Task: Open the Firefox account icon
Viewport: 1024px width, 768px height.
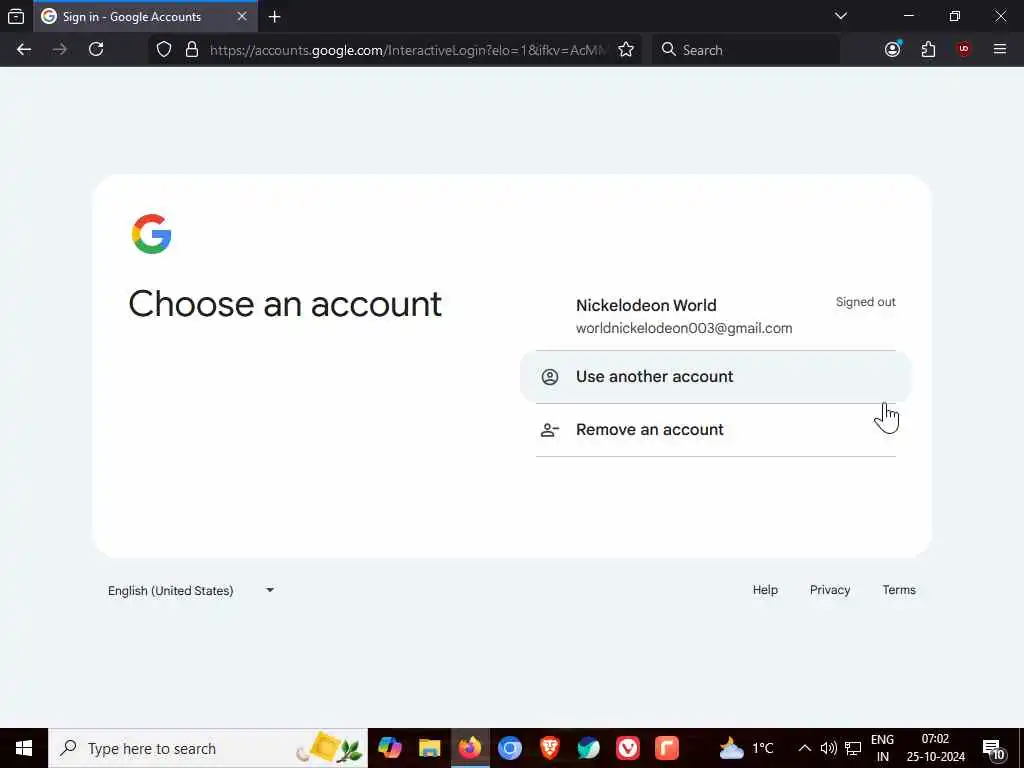Action: click(x=893, y=50)
